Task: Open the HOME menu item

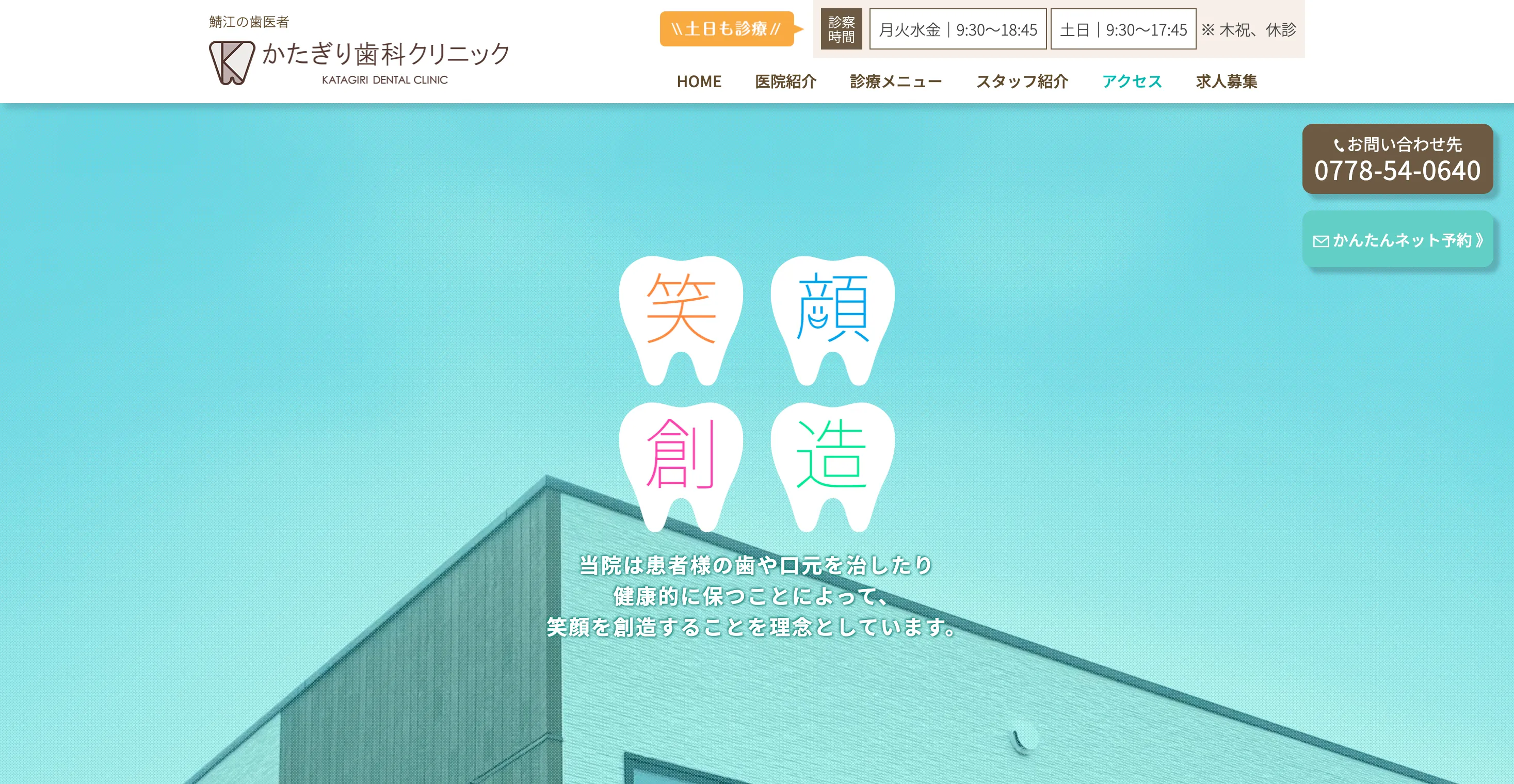Action: click(x=699, y=81)
